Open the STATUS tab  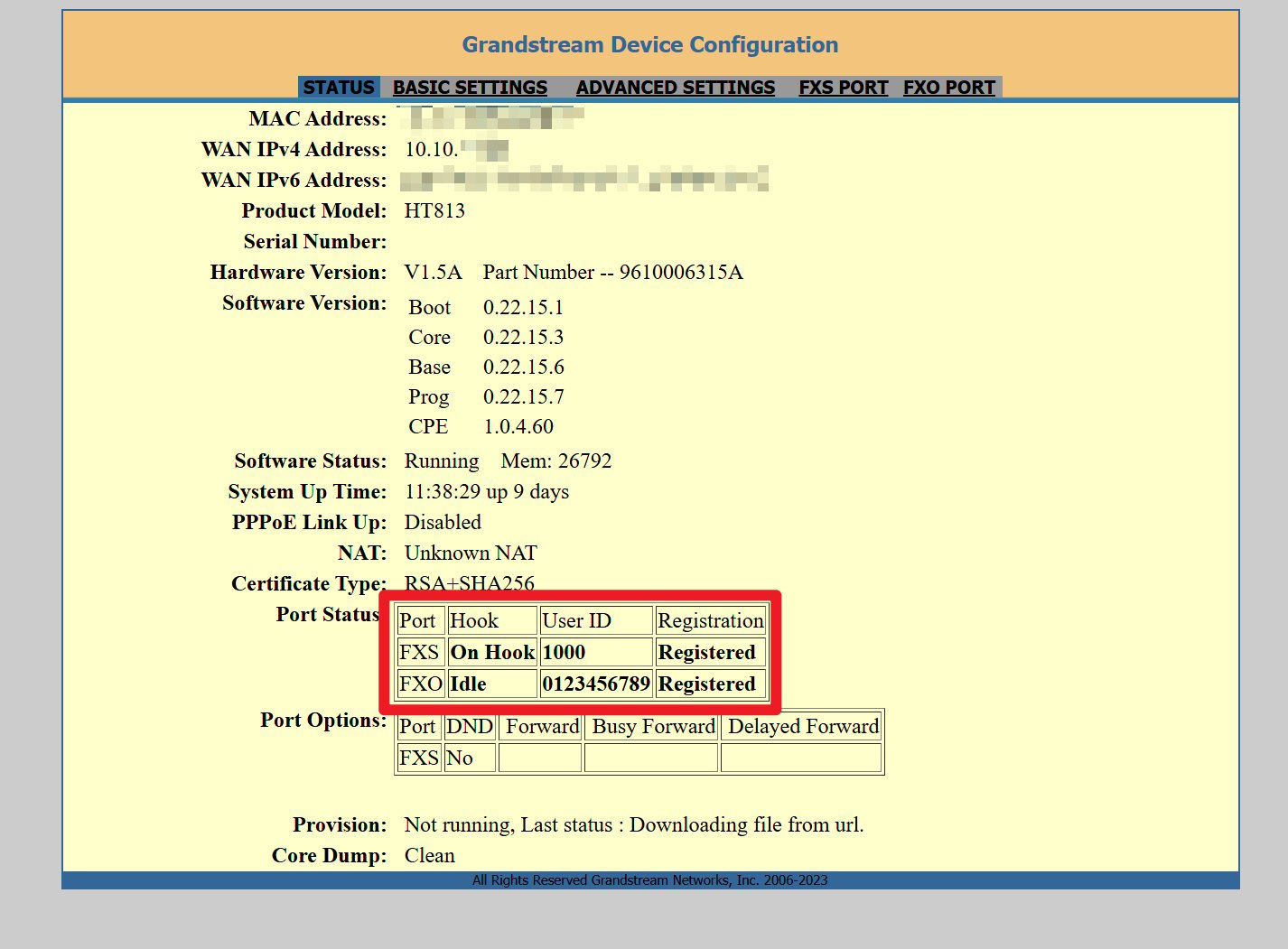339,88
